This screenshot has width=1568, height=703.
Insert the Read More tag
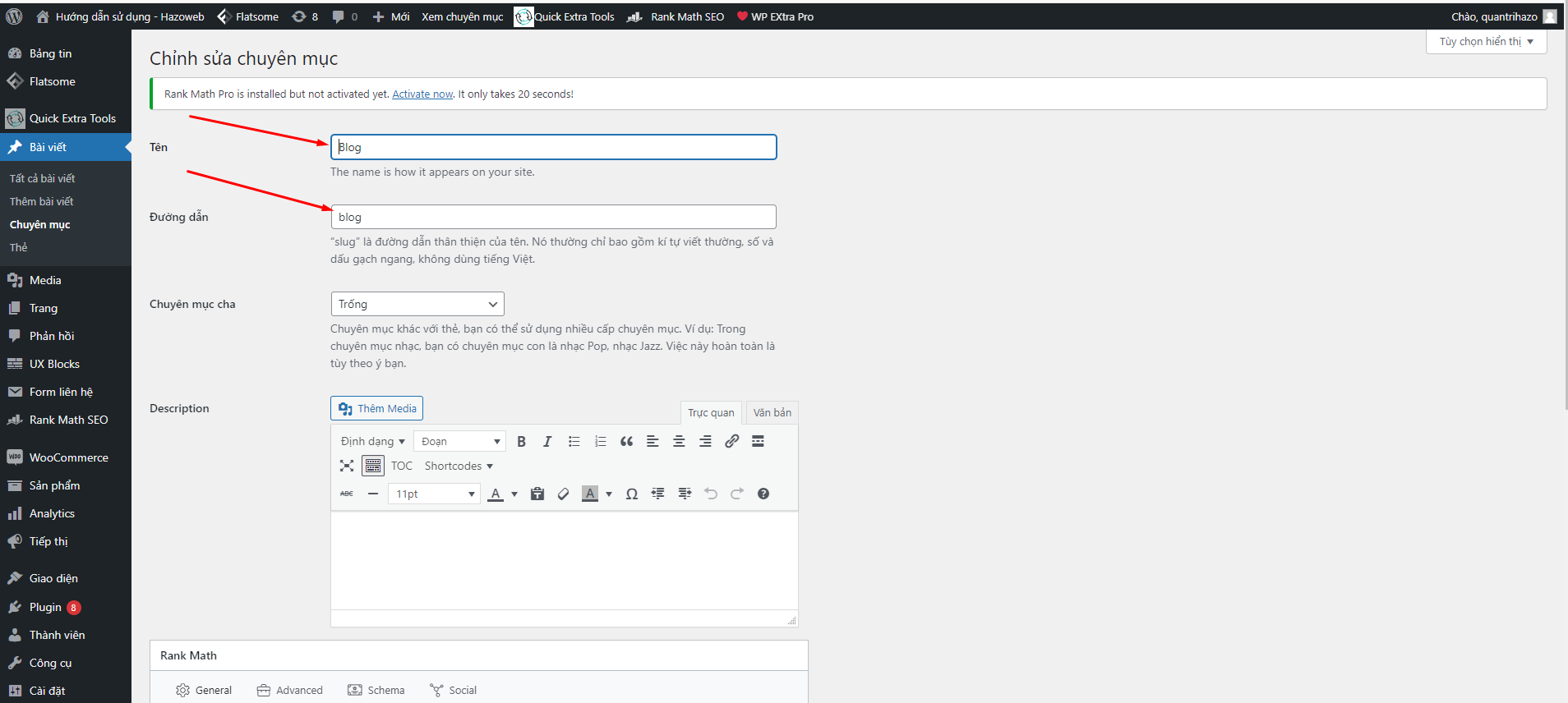(758, 442)
